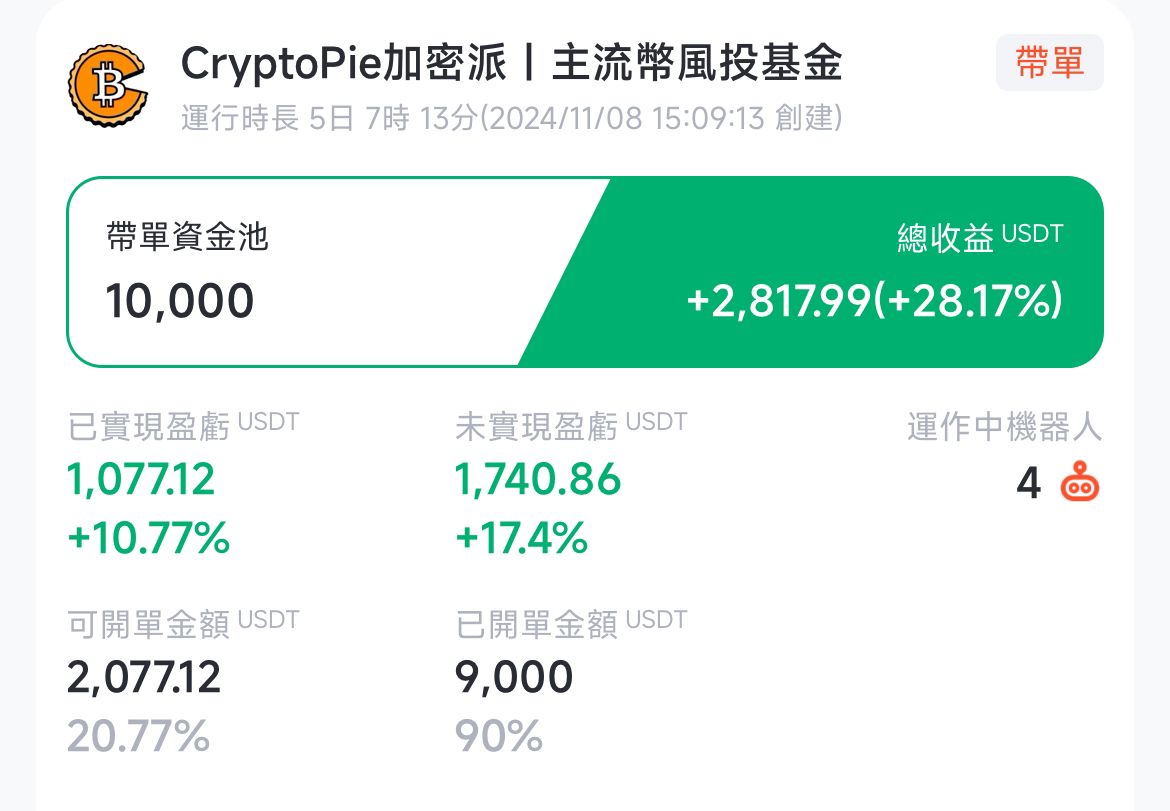Screen dimensions: 1170x811
Task: Click the 90% opened order percentage
Action: click(498, 737)
